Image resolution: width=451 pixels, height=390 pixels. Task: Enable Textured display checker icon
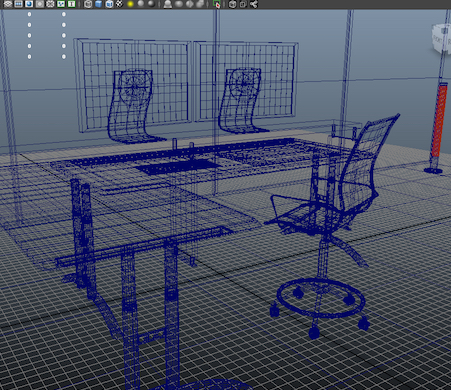119,4
